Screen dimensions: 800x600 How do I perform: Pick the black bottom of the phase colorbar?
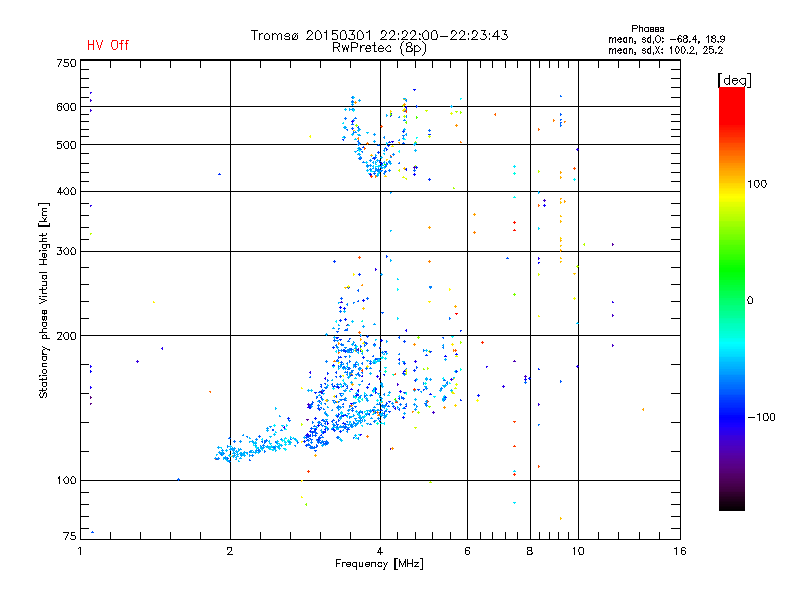pyautogui.click(x=732, y=503)
